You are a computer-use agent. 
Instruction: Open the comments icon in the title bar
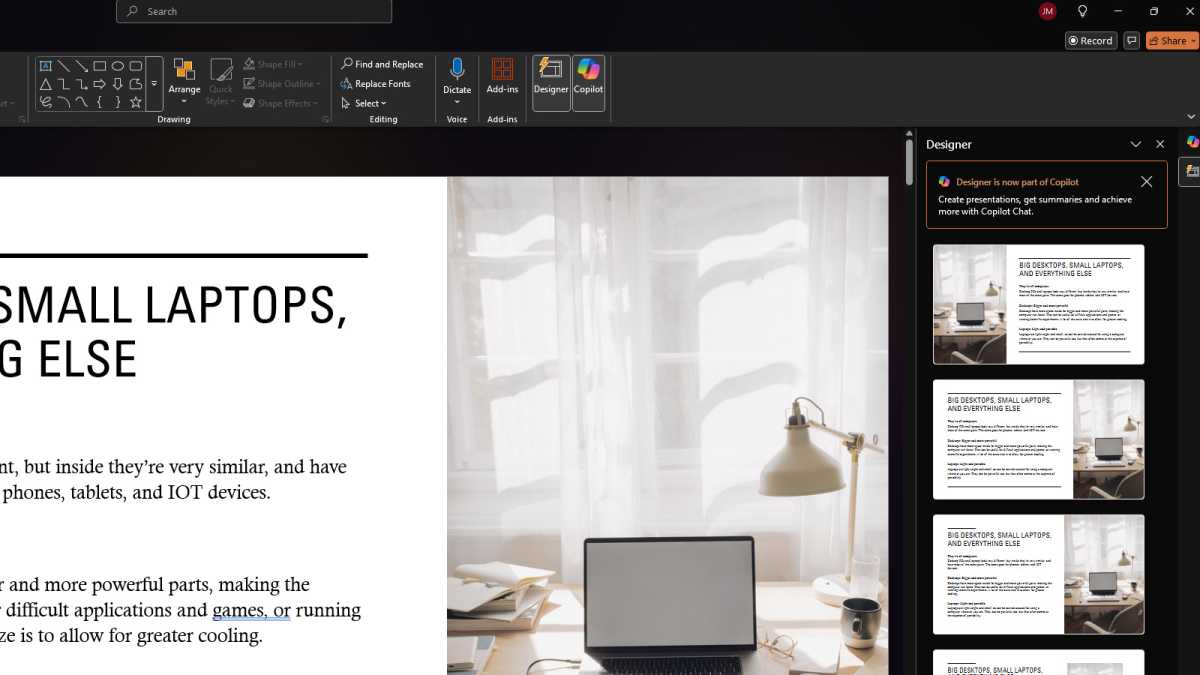pyautogui.click(x=1131, y=40)
